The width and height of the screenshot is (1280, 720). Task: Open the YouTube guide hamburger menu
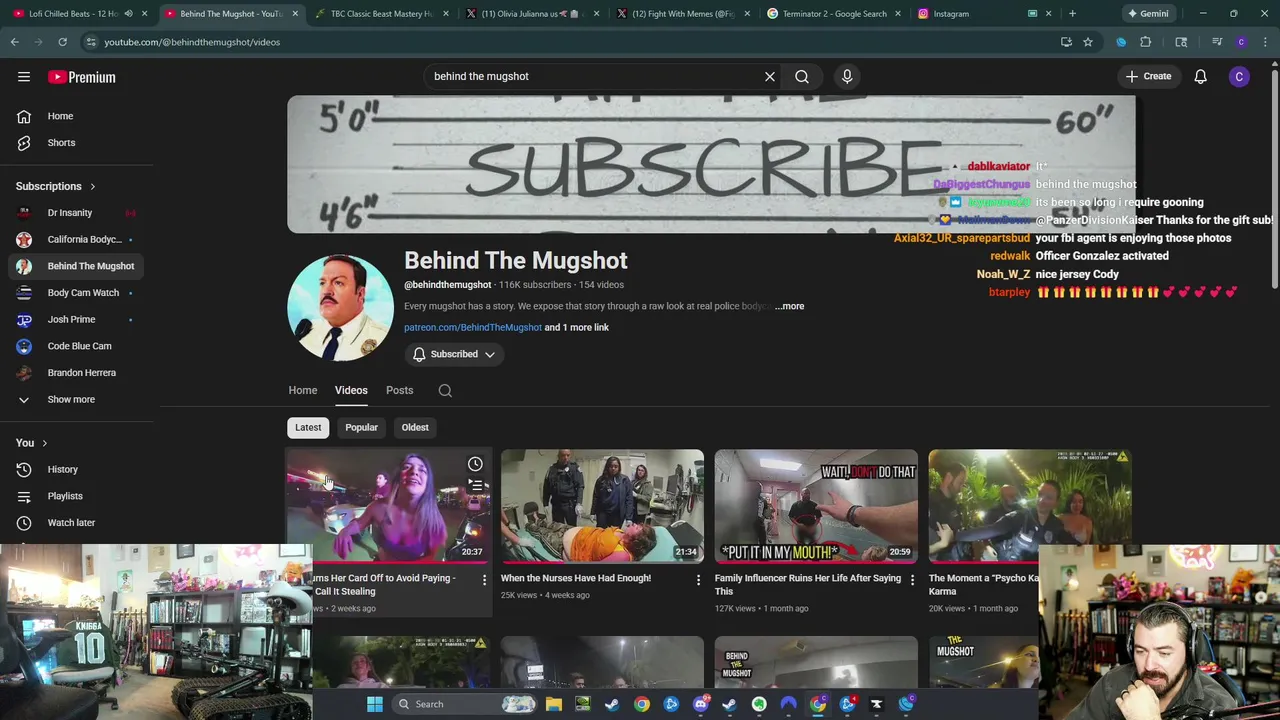coord(24,77)
